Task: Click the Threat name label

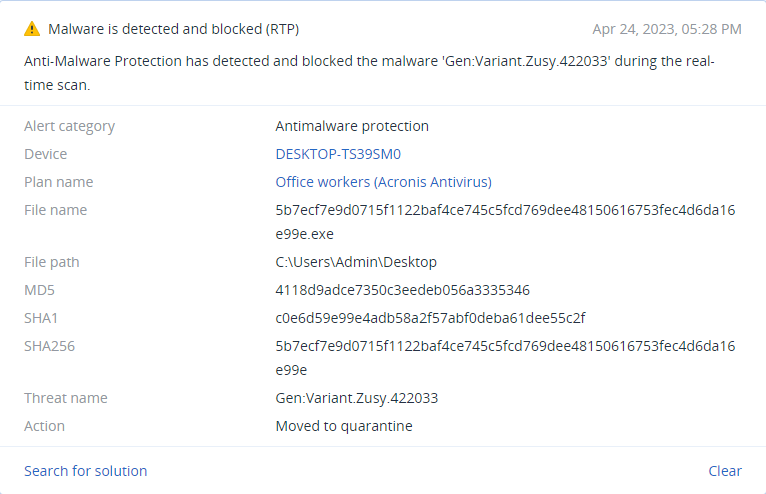Action: (x=65, y=398)
